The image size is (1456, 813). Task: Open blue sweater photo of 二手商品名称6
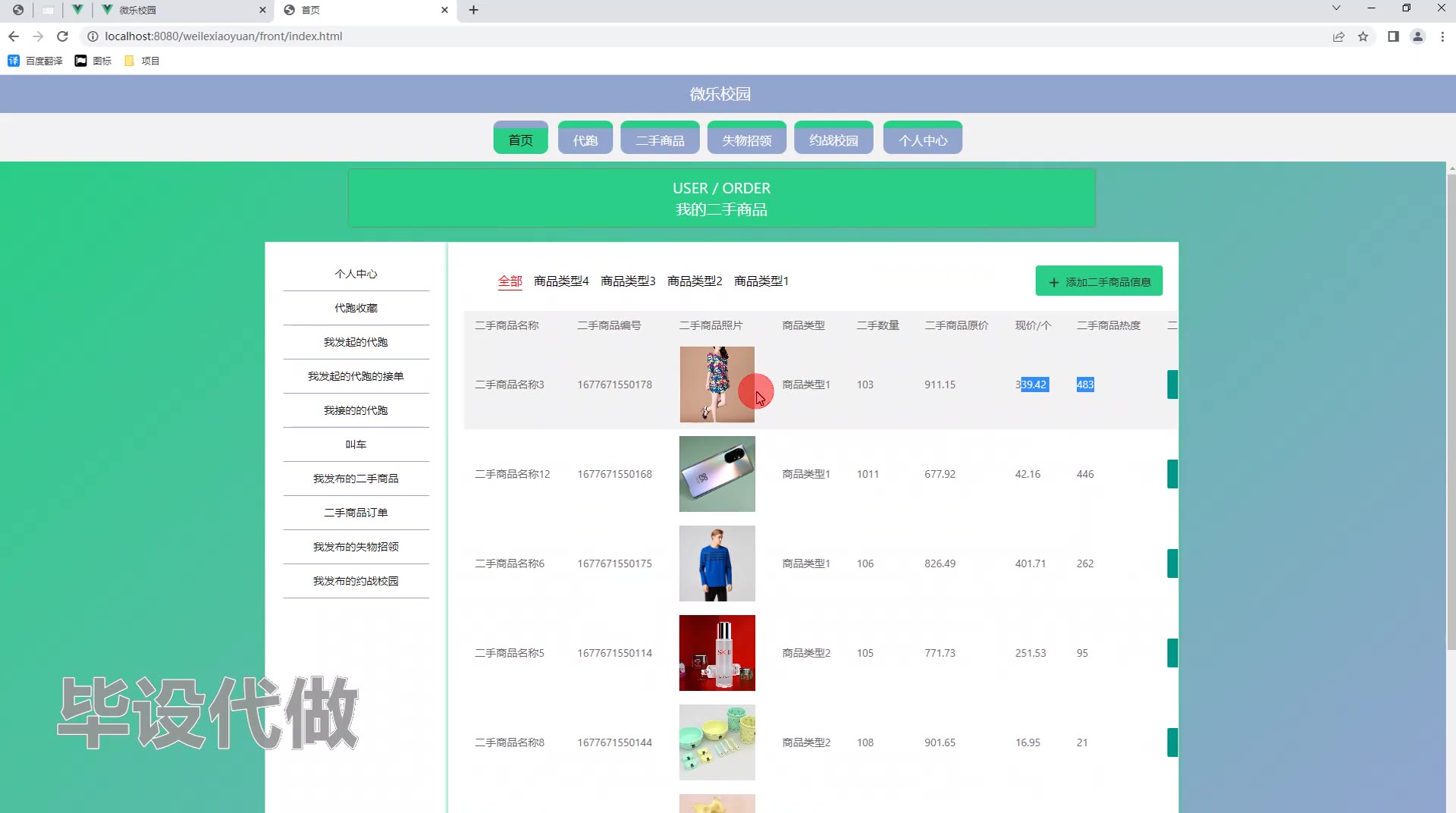(717, 563)
